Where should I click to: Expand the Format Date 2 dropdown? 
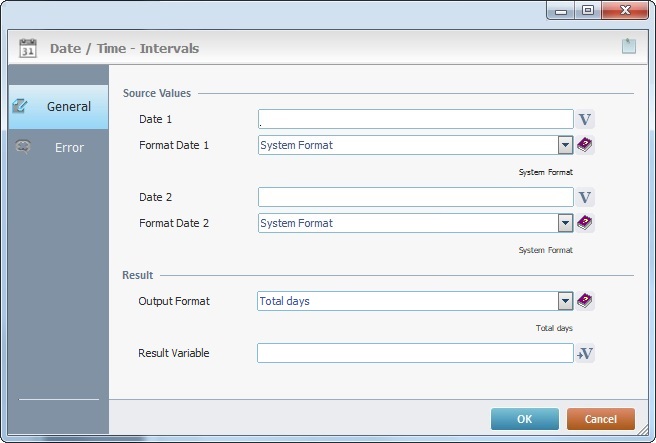pos(565,223)
